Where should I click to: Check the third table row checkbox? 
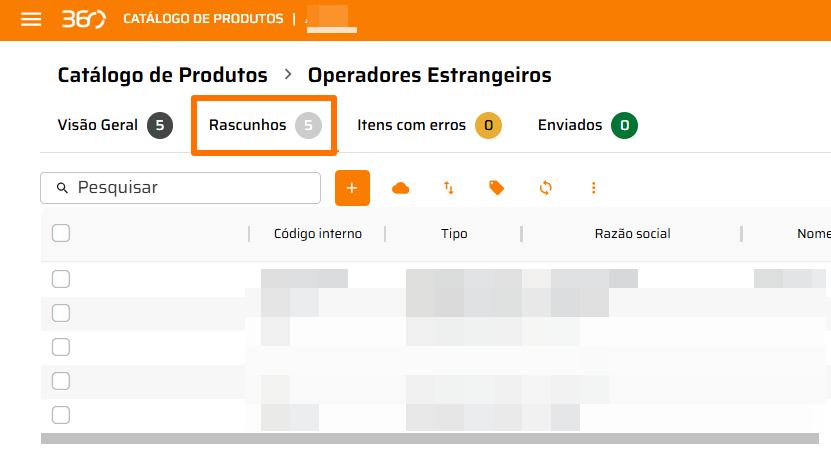pos(61,347)
